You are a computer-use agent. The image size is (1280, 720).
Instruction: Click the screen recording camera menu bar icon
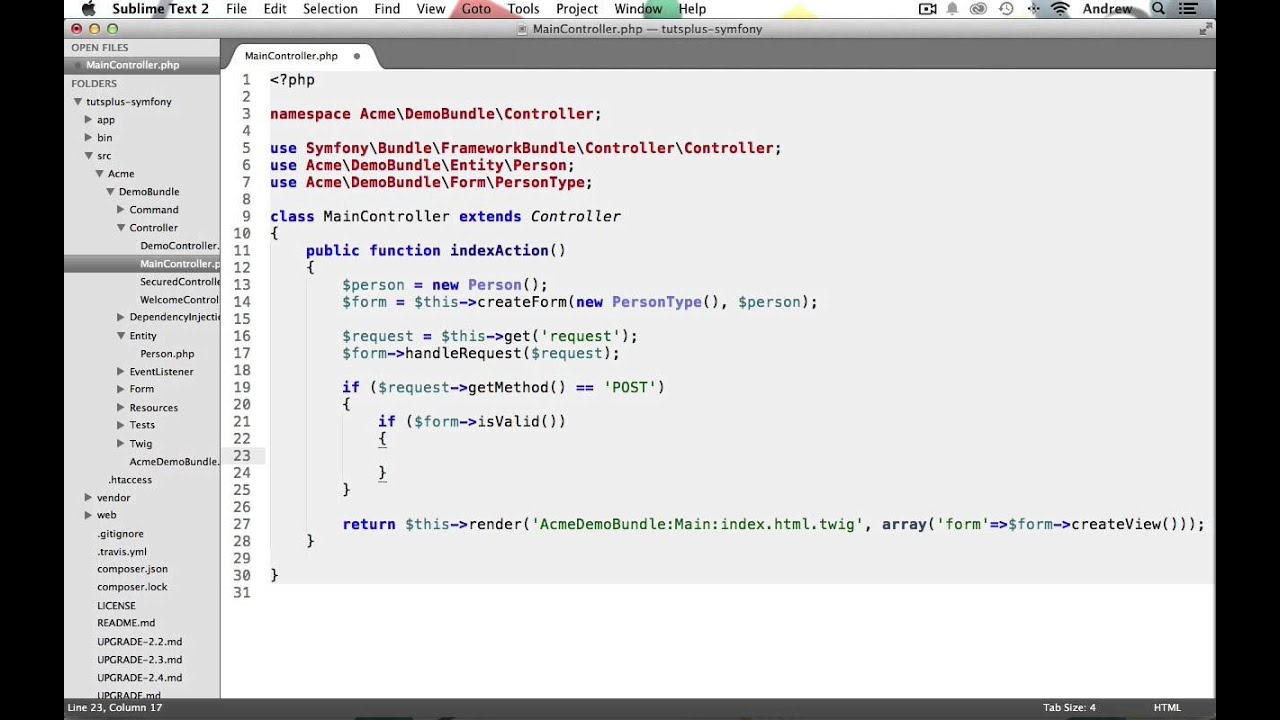[x=928, y=9]
